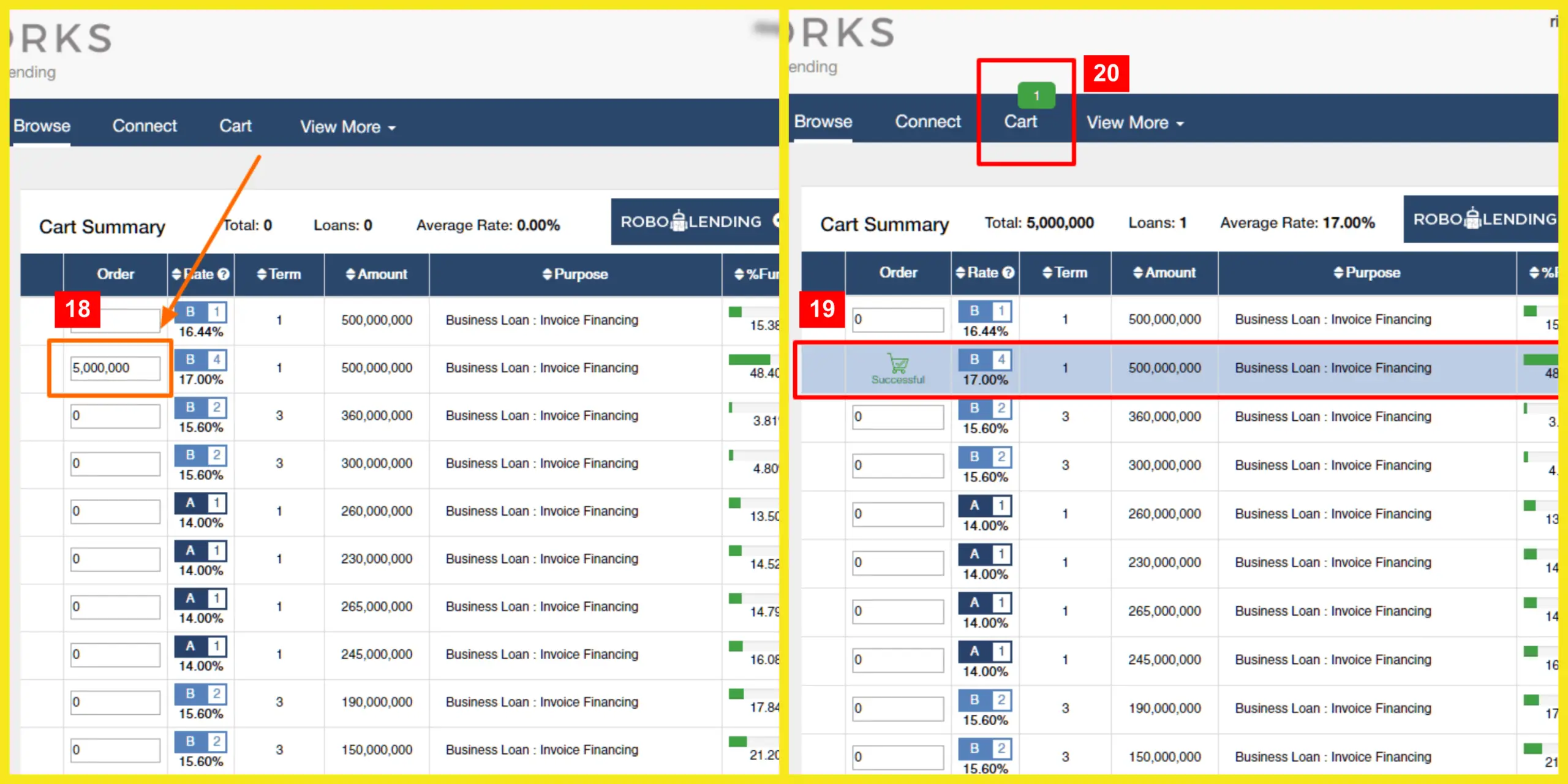Click the Successful shopping cart icon

point(898,363)
